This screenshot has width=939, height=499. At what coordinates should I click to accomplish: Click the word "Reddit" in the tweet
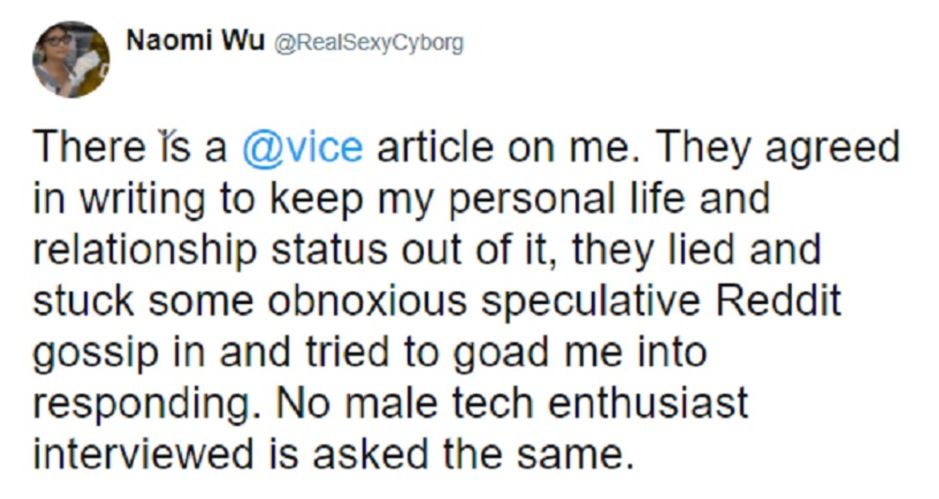(x=779, y=301)
